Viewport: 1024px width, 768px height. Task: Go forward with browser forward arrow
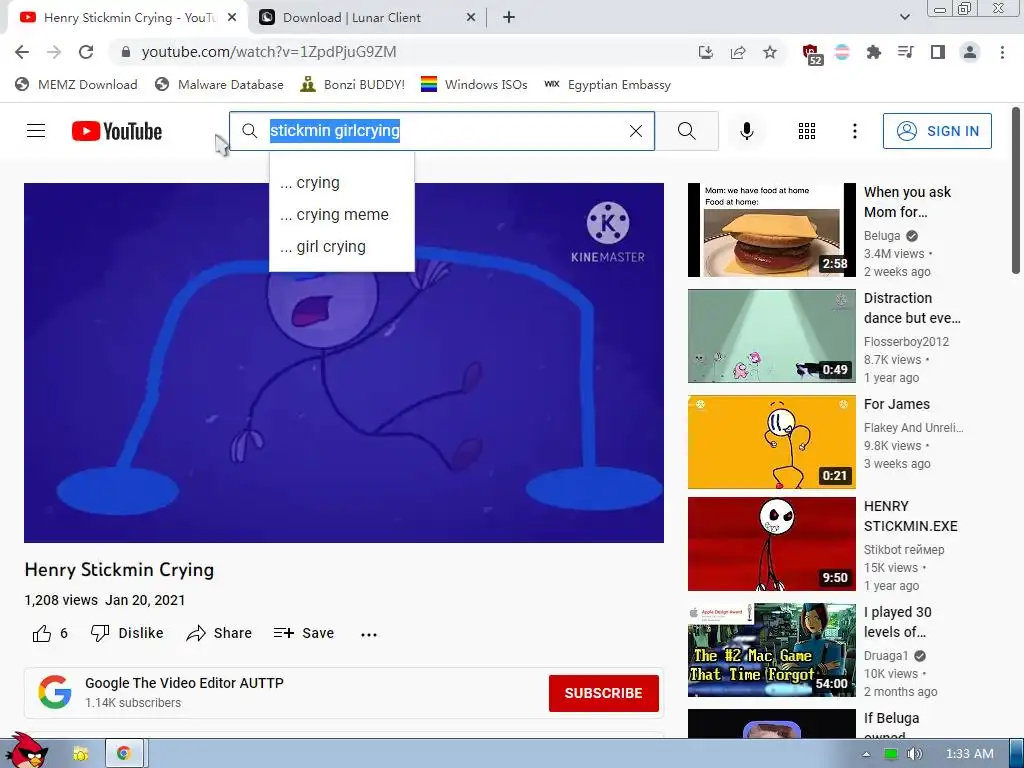[54, 52]
